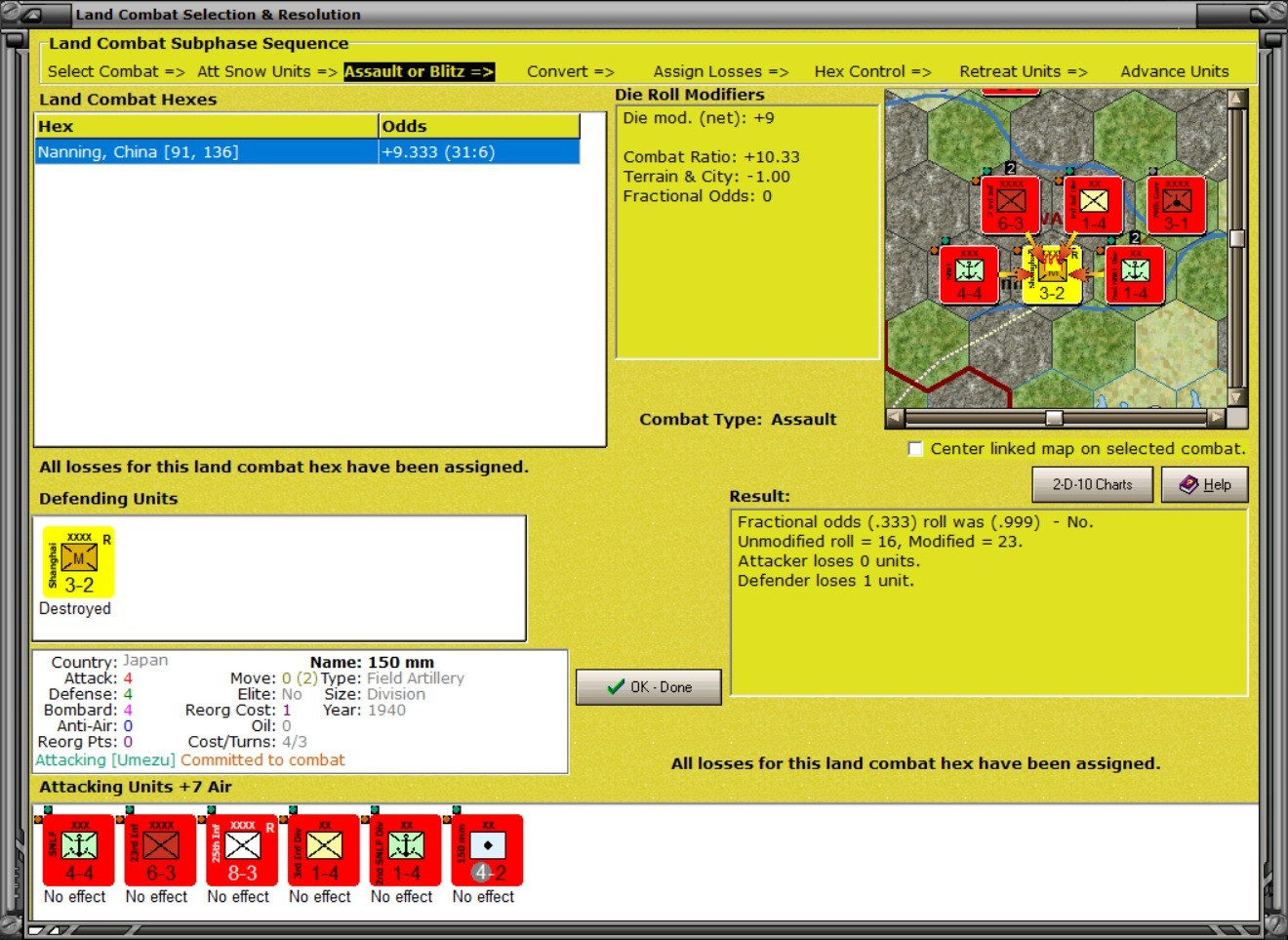The width and height of the screenshot is (1288, 940).
Task: Click the map's horizontal scrollbar thumb
Action: pos(1054,418)
